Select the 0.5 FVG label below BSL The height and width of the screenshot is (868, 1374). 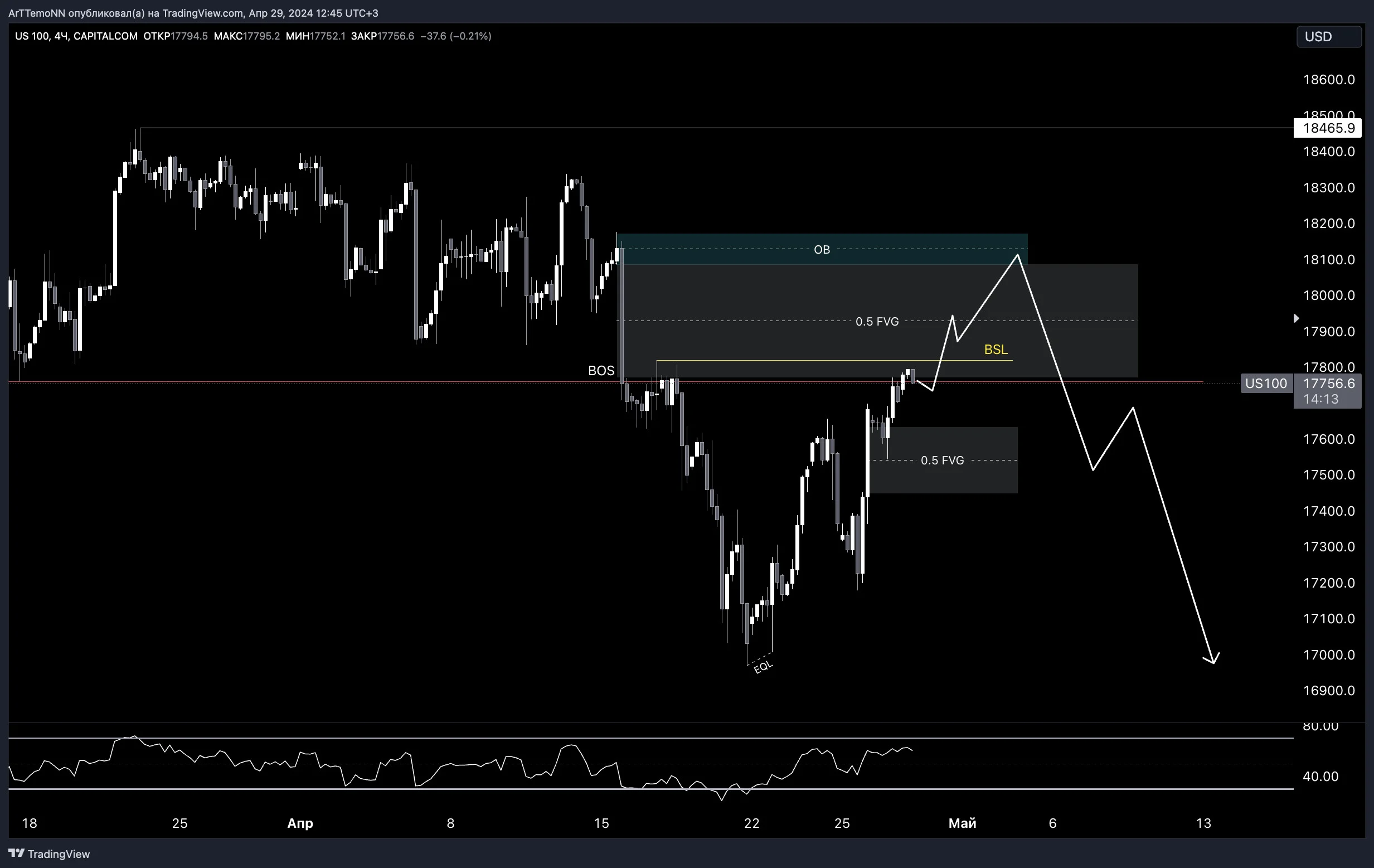[x=942, y=460]
